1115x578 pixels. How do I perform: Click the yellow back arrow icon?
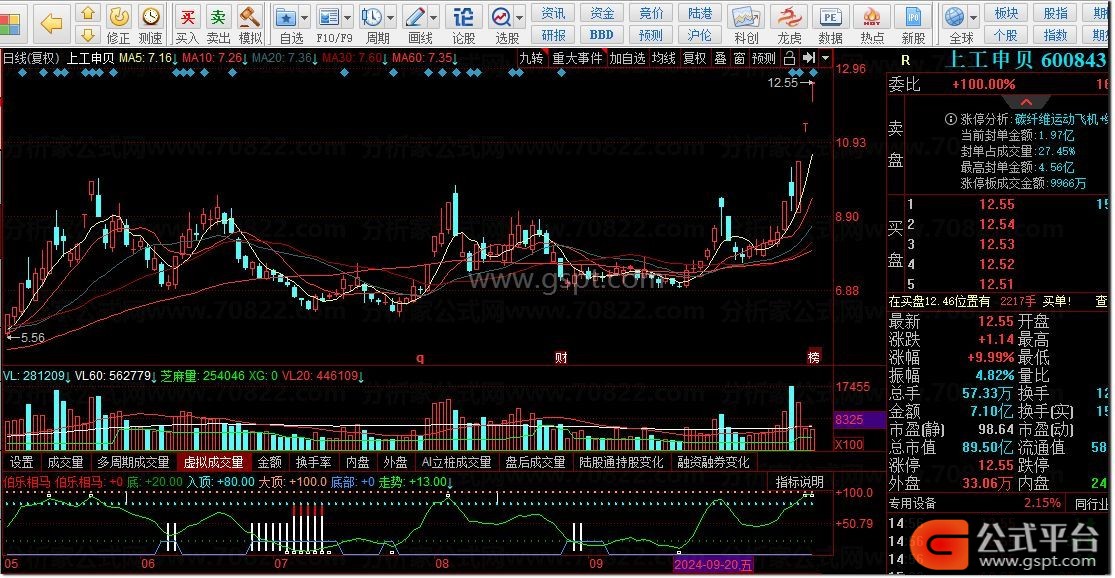point(51,23)
